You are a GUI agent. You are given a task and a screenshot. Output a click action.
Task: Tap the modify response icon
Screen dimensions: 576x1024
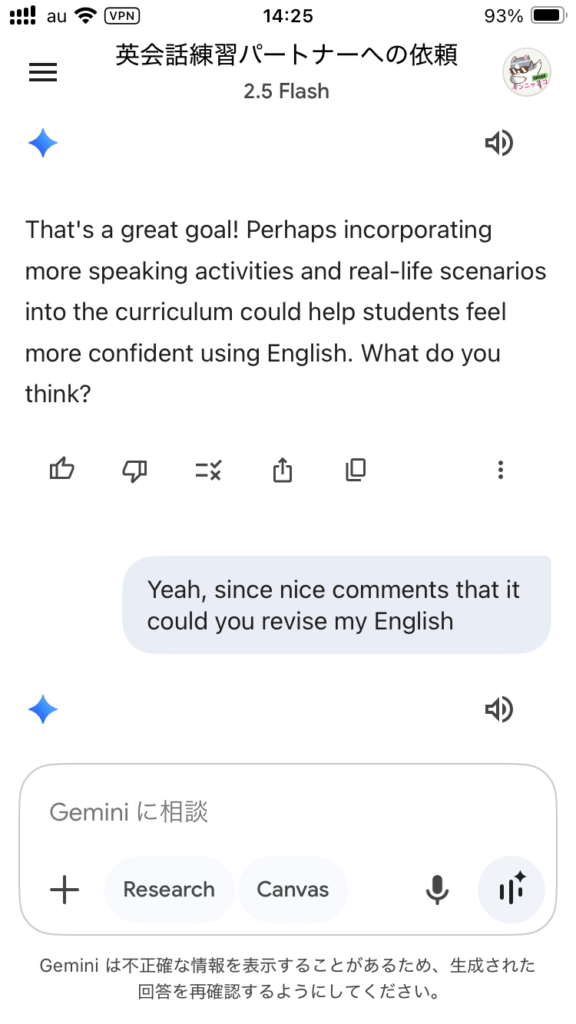pyautogui.click(x=209, y=470)
